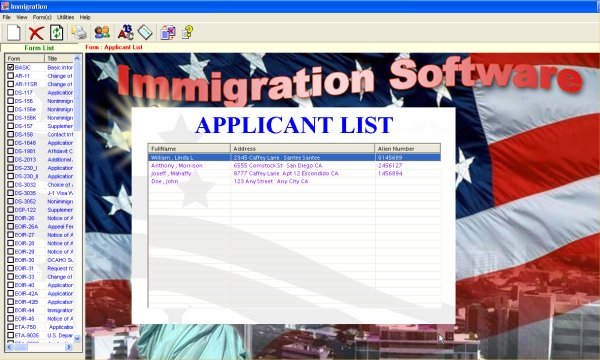Click the form list vertical scrollbar thumb

click(x=77, y=96)
